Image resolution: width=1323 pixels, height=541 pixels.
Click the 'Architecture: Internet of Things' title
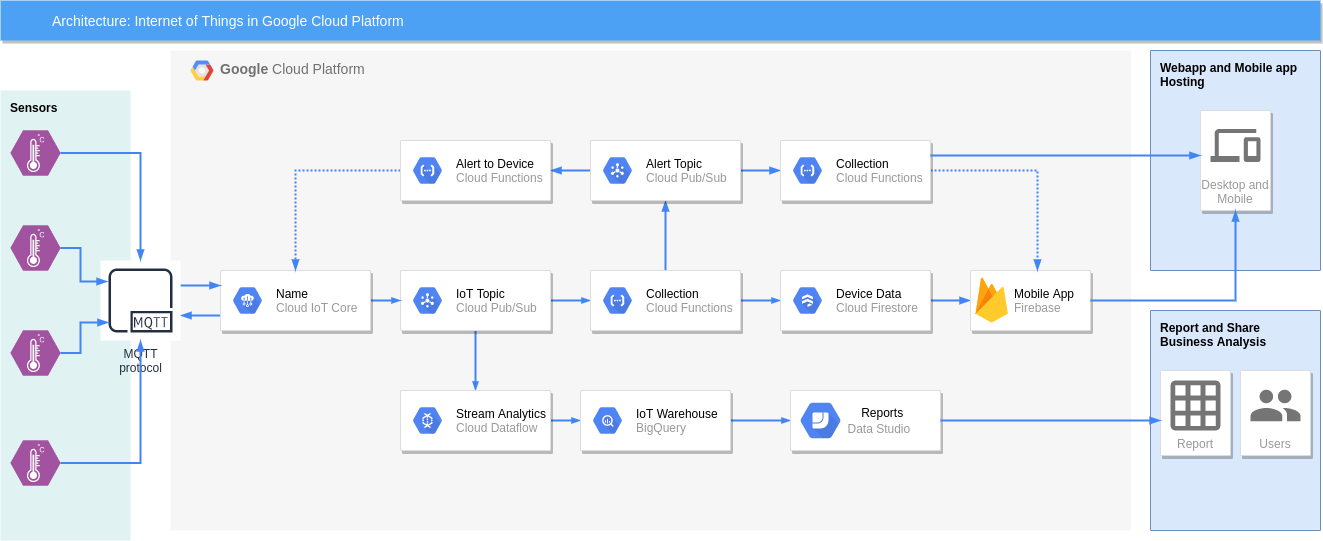tap(228, 21)
